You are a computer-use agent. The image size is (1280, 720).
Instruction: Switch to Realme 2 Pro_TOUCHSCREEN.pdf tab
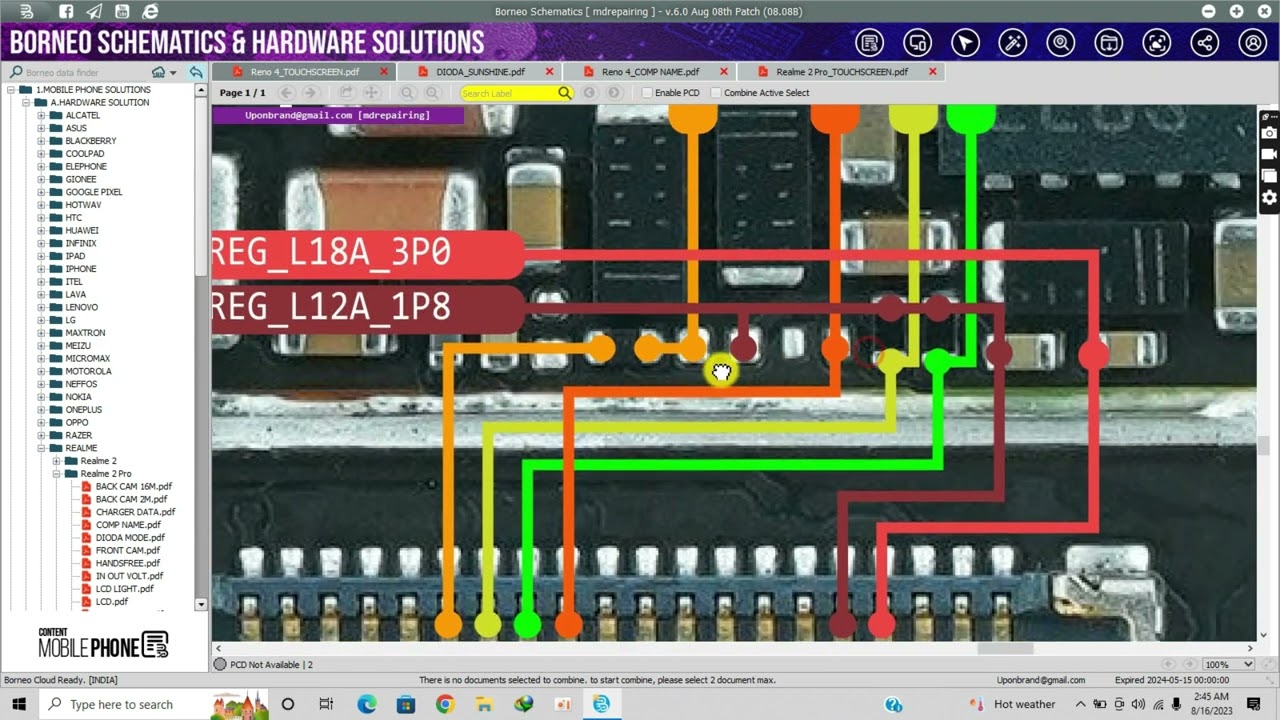[842, 72]
